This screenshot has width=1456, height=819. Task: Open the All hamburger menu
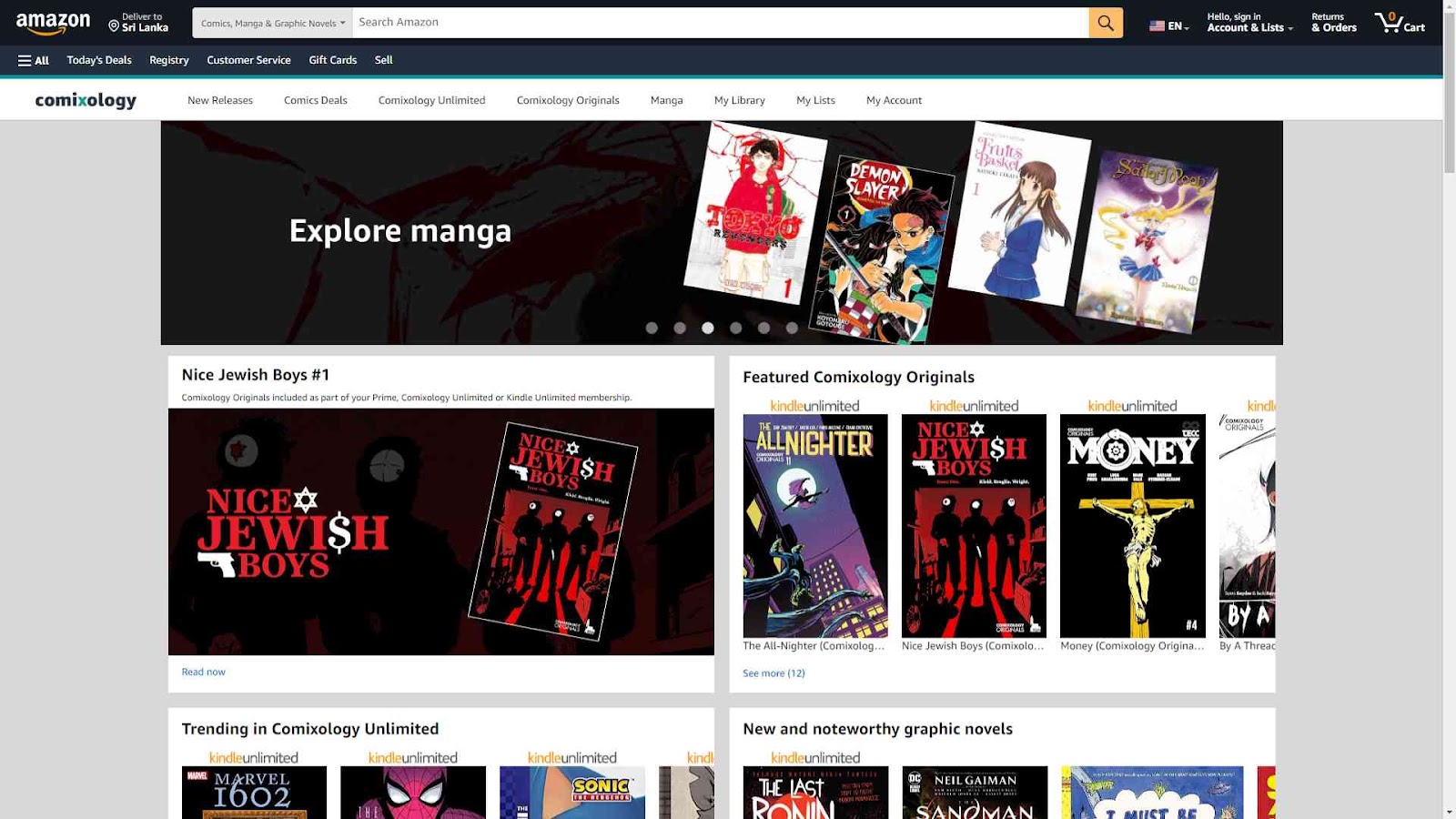(x=34, y=60)
